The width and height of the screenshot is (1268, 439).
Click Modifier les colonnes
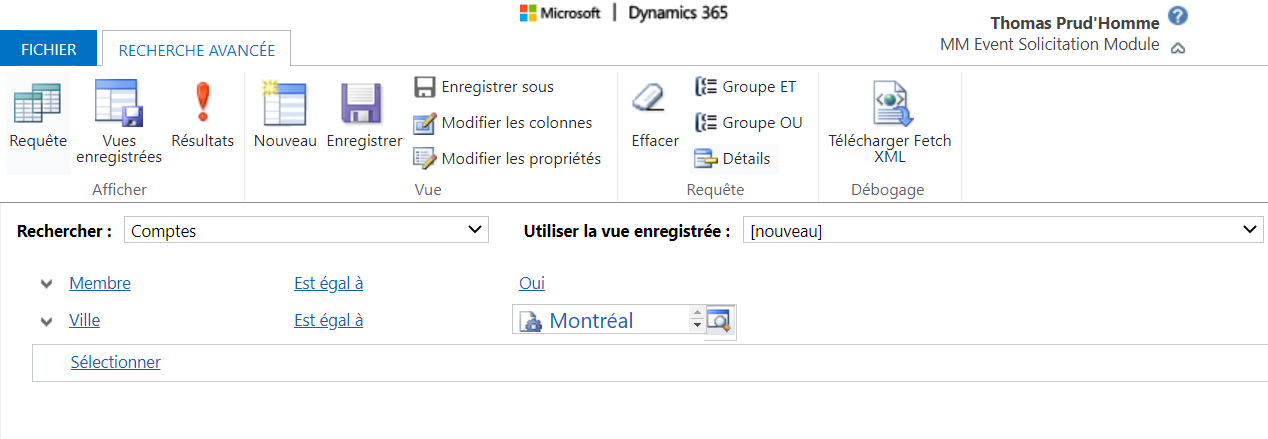tap(504, 123)
